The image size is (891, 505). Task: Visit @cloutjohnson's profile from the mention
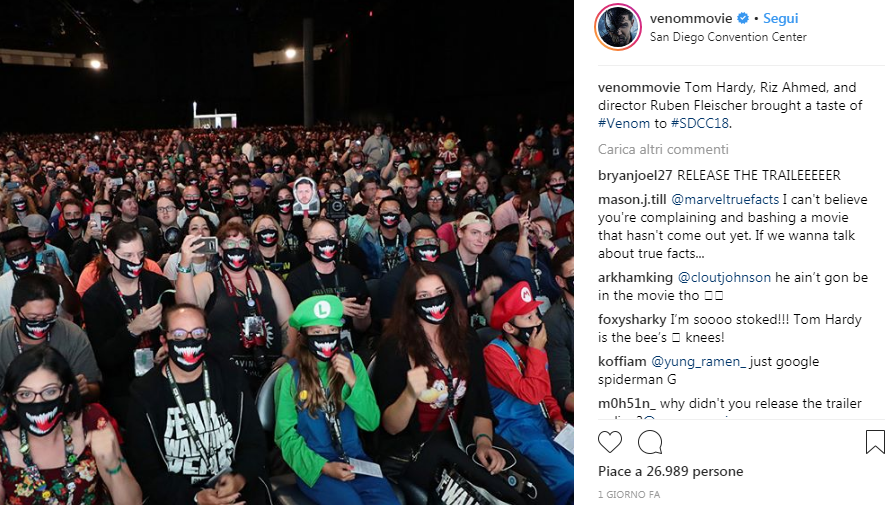click(x=724, y=278)
